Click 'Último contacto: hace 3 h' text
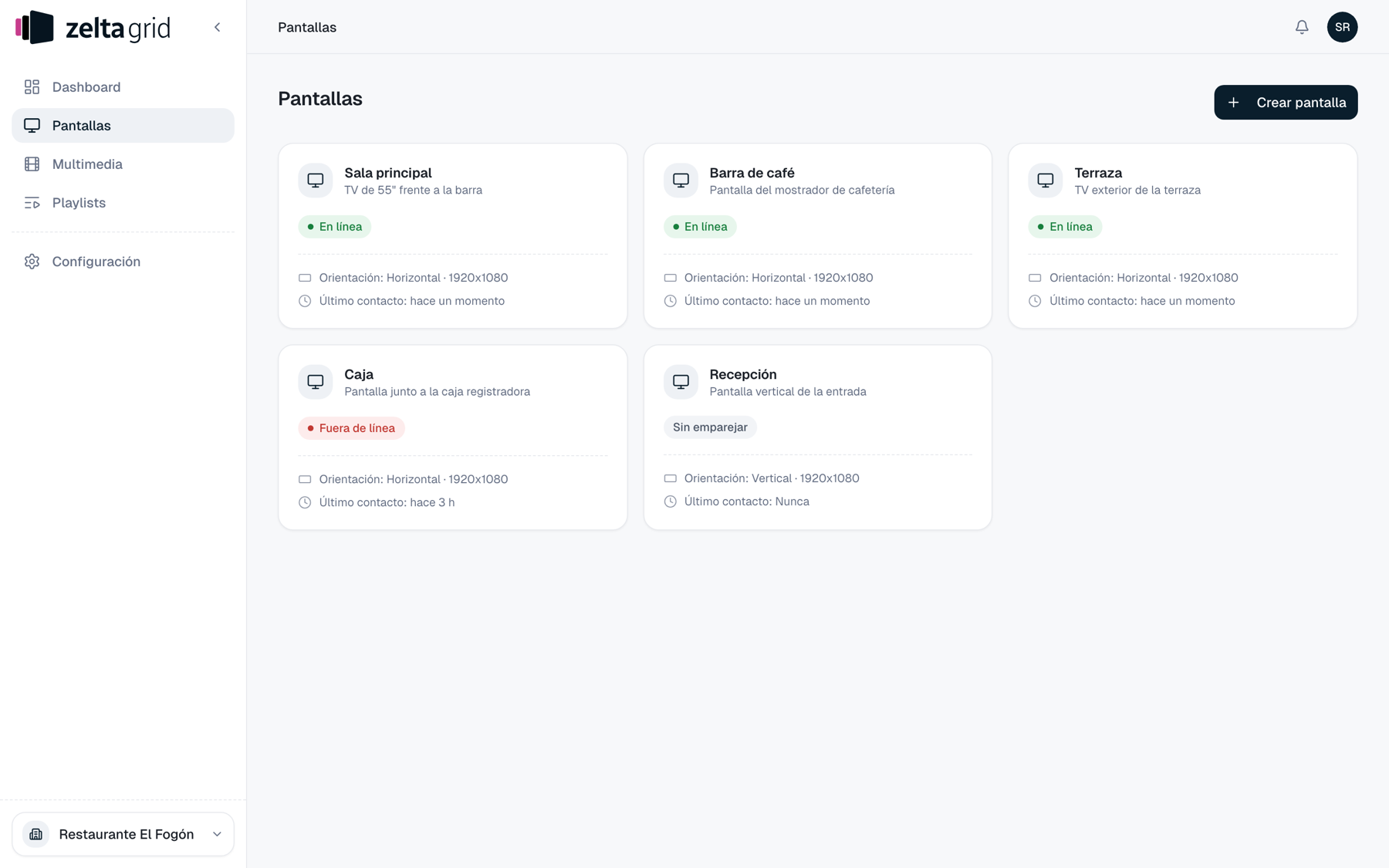This screenshot has height=868, width=1389. [387, 502]
